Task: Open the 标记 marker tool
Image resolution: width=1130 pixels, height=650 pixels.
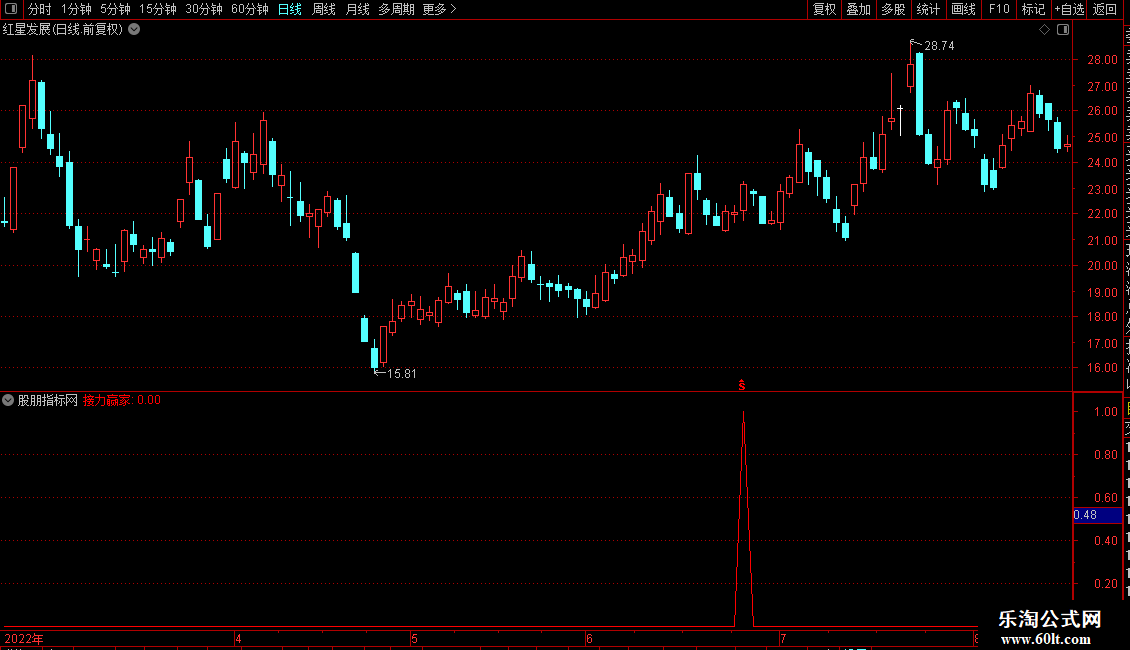Action: pos(1033,9)
